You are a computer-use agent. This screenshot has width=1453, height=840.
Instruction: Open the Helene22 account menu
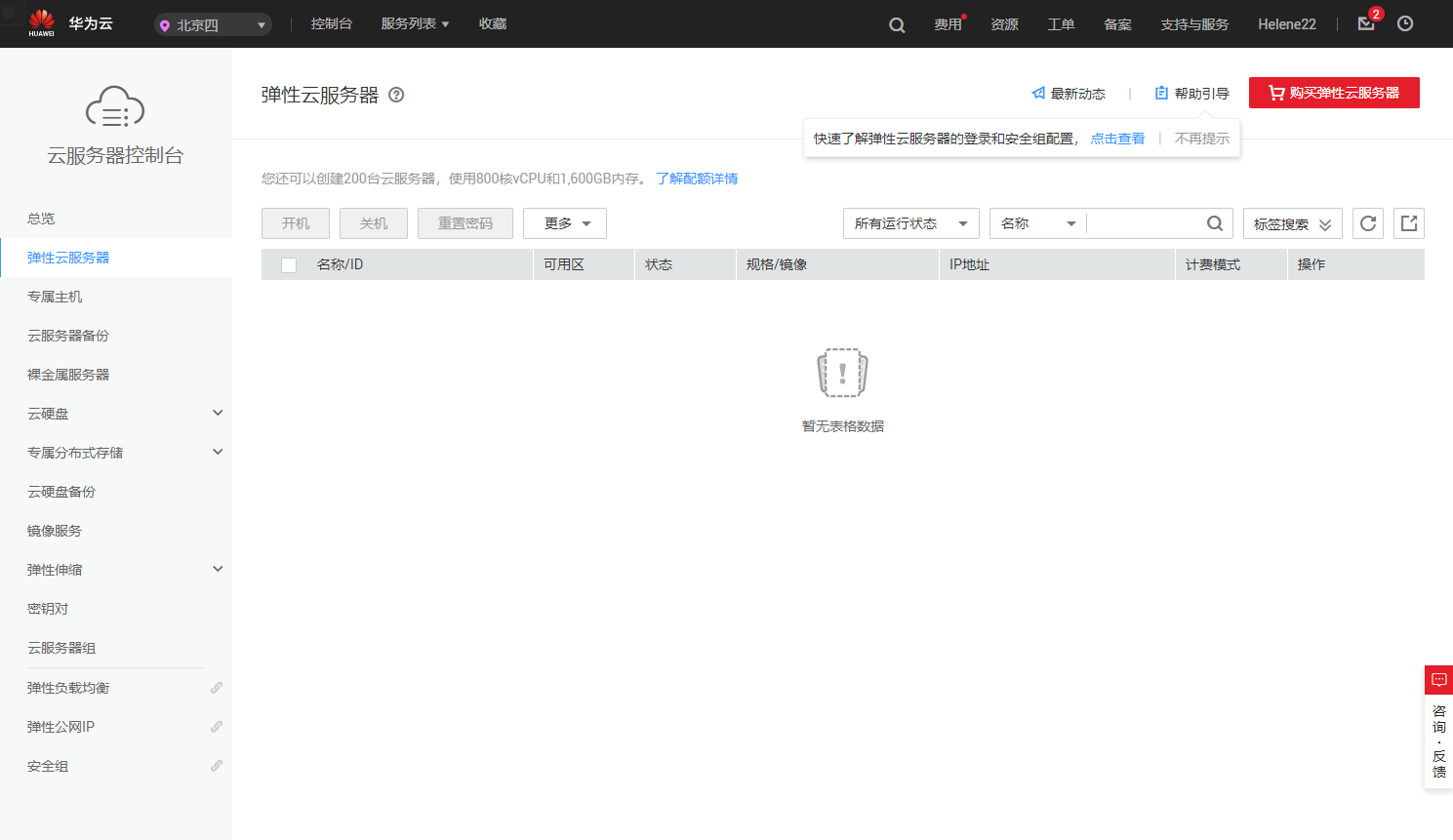click(x=1287, y=24)
